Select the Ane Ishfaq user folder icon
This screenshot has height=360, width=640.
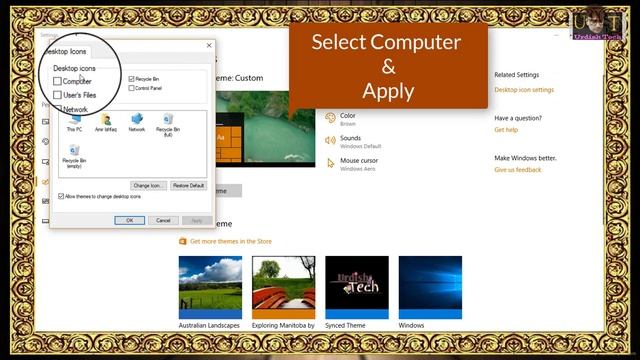click(106, 122)
